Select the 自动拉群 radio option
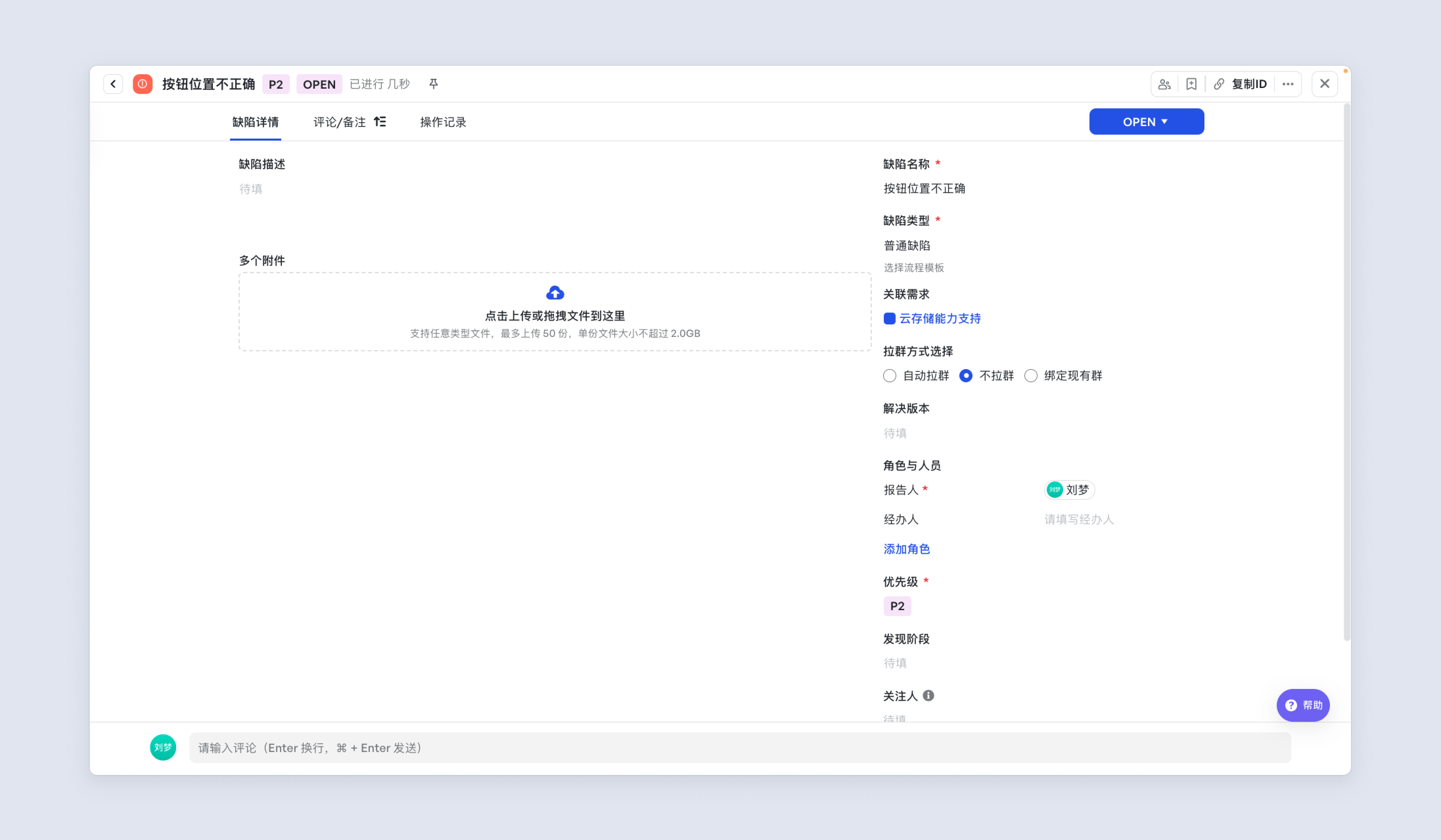 point(889,375)
